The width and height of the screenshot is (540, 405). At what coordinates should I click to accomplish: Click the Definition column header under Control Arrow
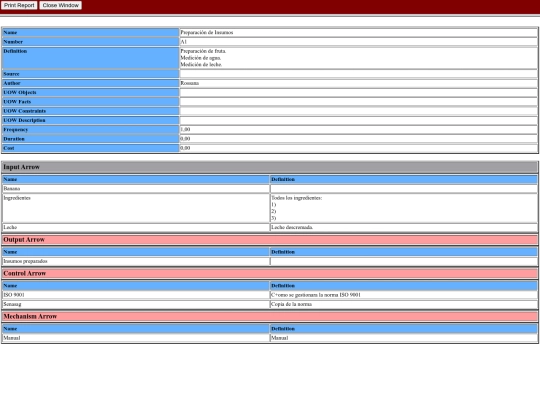click(x=404, y=286)
